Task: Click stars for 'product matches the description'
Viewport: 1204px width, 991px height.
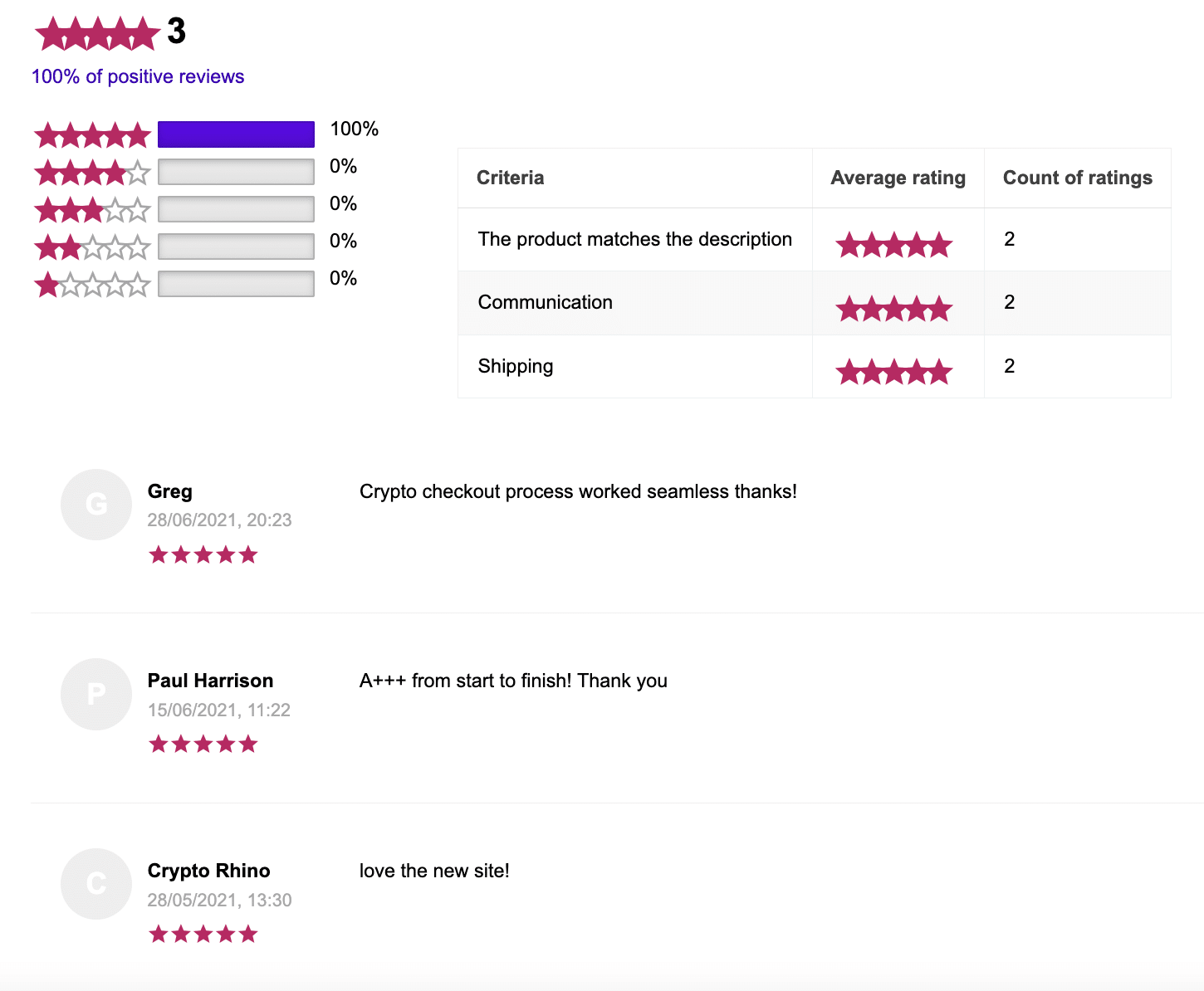Action: tap(893, 245)
